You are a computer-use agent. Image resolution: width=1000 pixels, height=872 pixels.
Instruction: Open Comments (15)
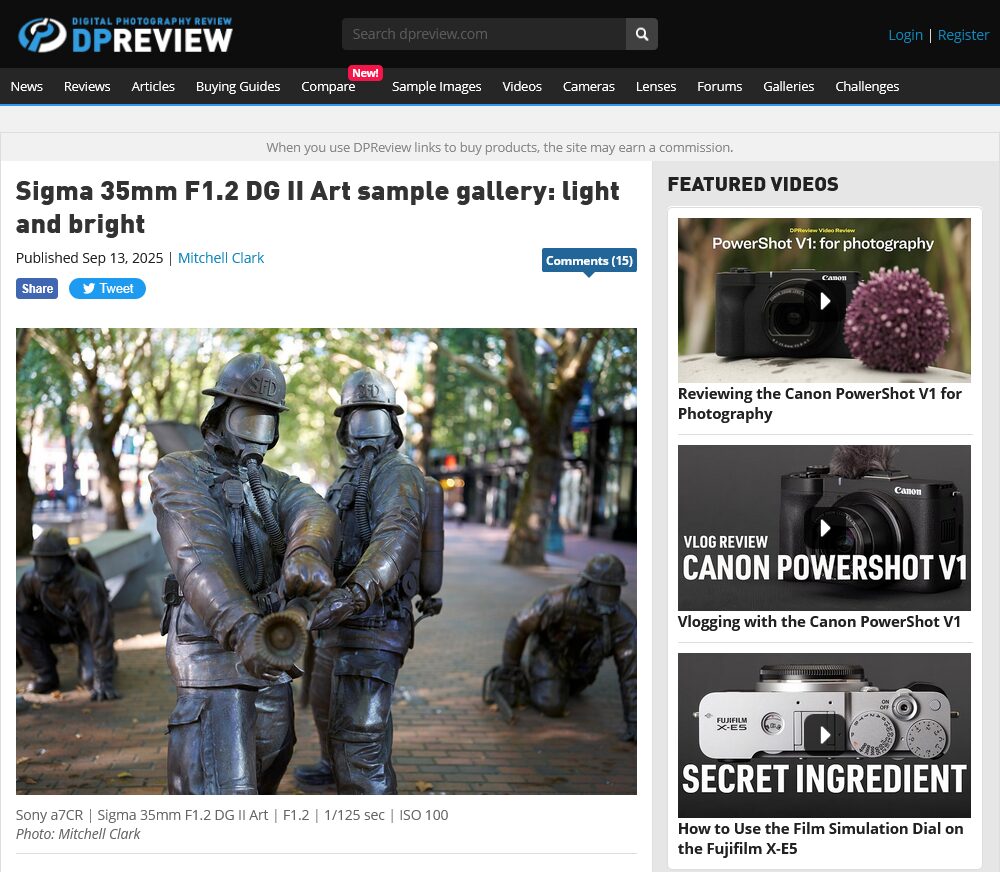pos(589,260)
